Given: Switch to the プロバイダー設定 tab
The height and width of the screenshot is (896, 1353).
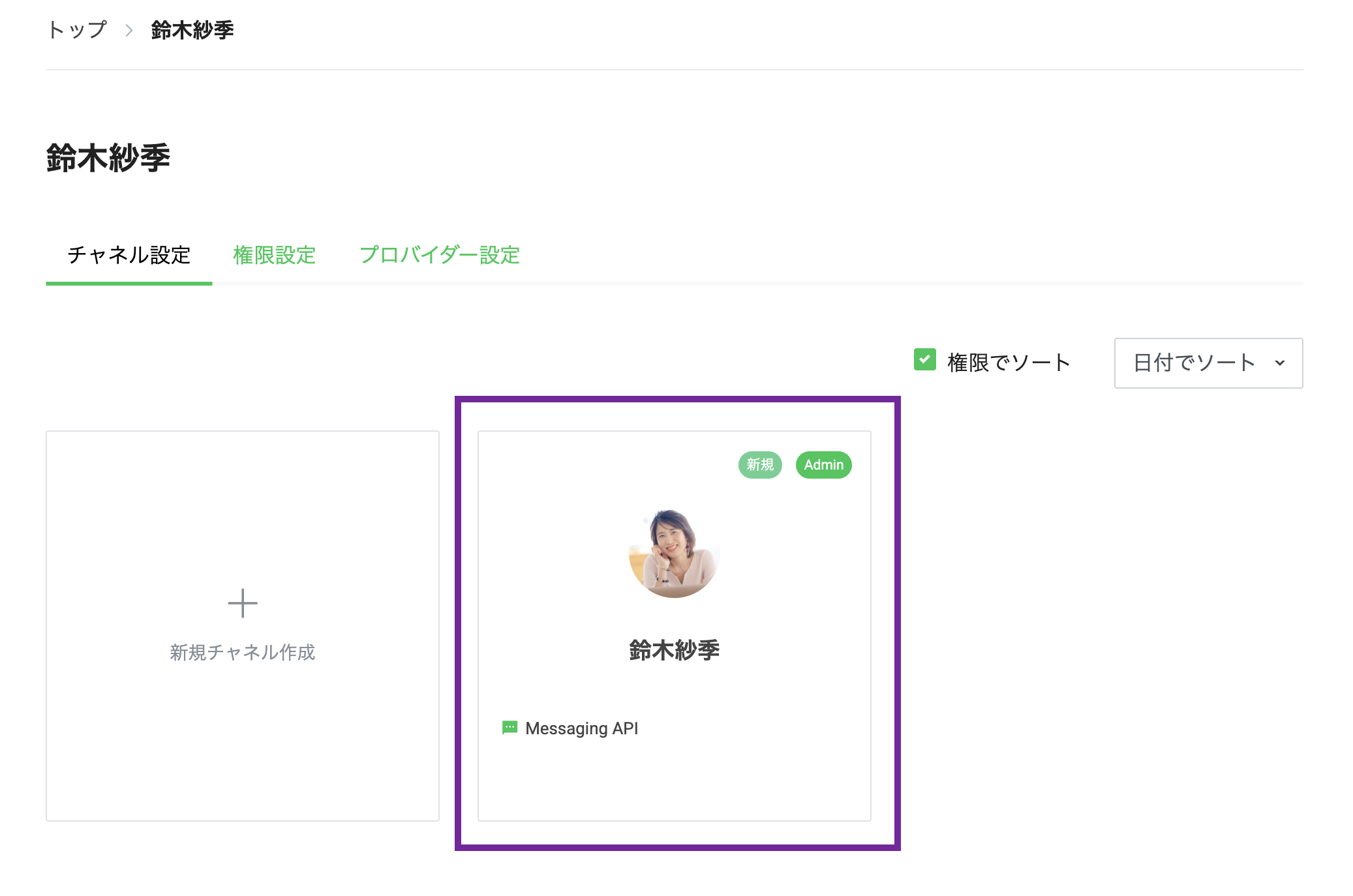Looking at the screenshot, I should click(x=440, y=255).
